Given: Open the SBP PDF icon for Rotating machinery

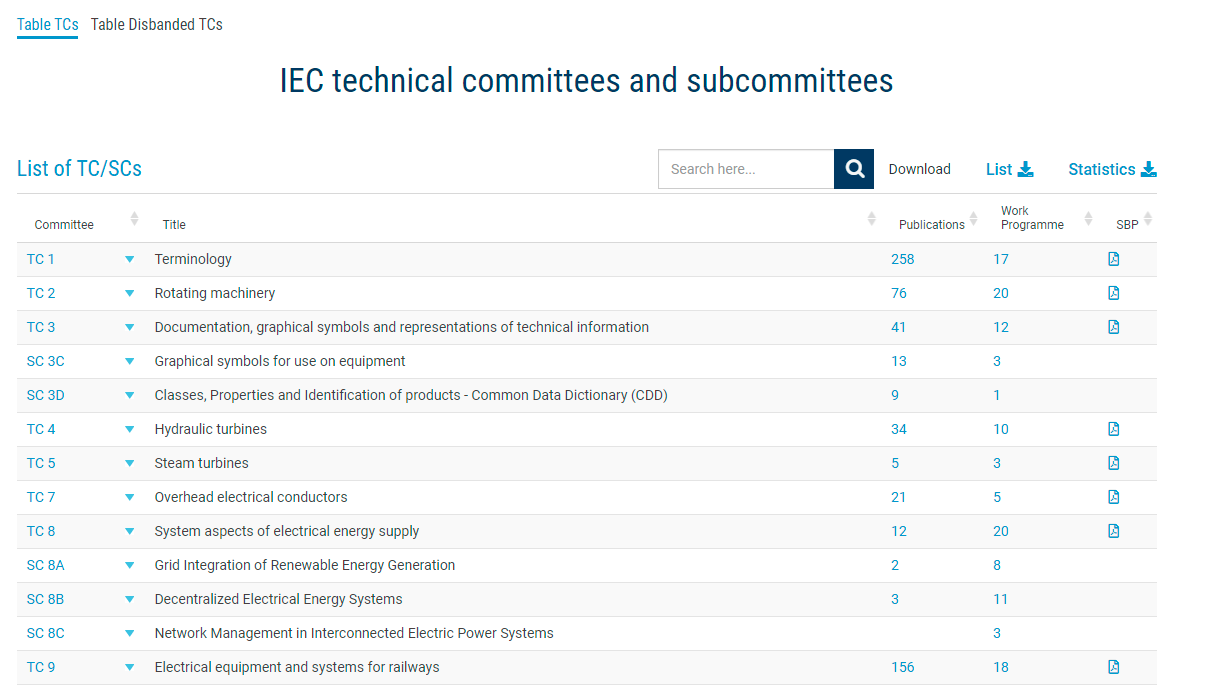Looking at the screenshot, I should coord(1113,293).
